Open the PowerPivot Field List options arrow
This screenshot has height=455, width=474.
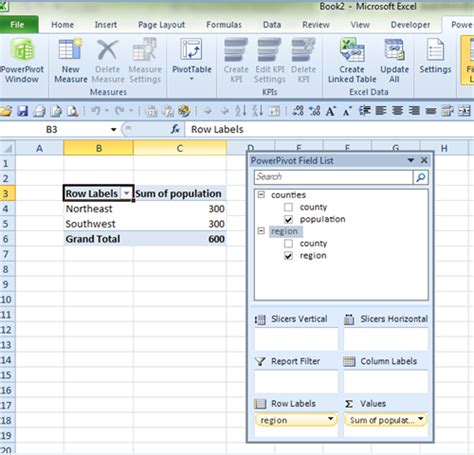click(x=411, y=160)
